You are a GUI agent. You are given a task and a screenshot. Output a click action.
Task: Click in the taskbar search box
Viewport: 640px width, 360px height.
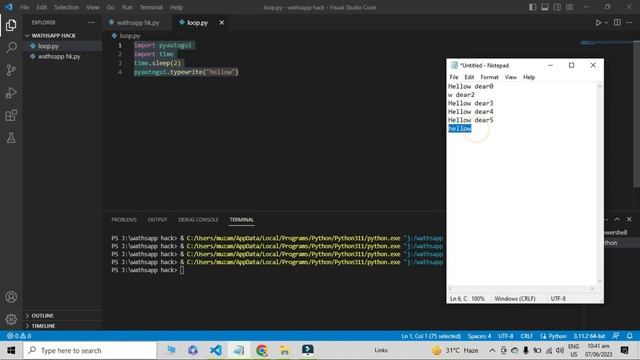[90, 350]
